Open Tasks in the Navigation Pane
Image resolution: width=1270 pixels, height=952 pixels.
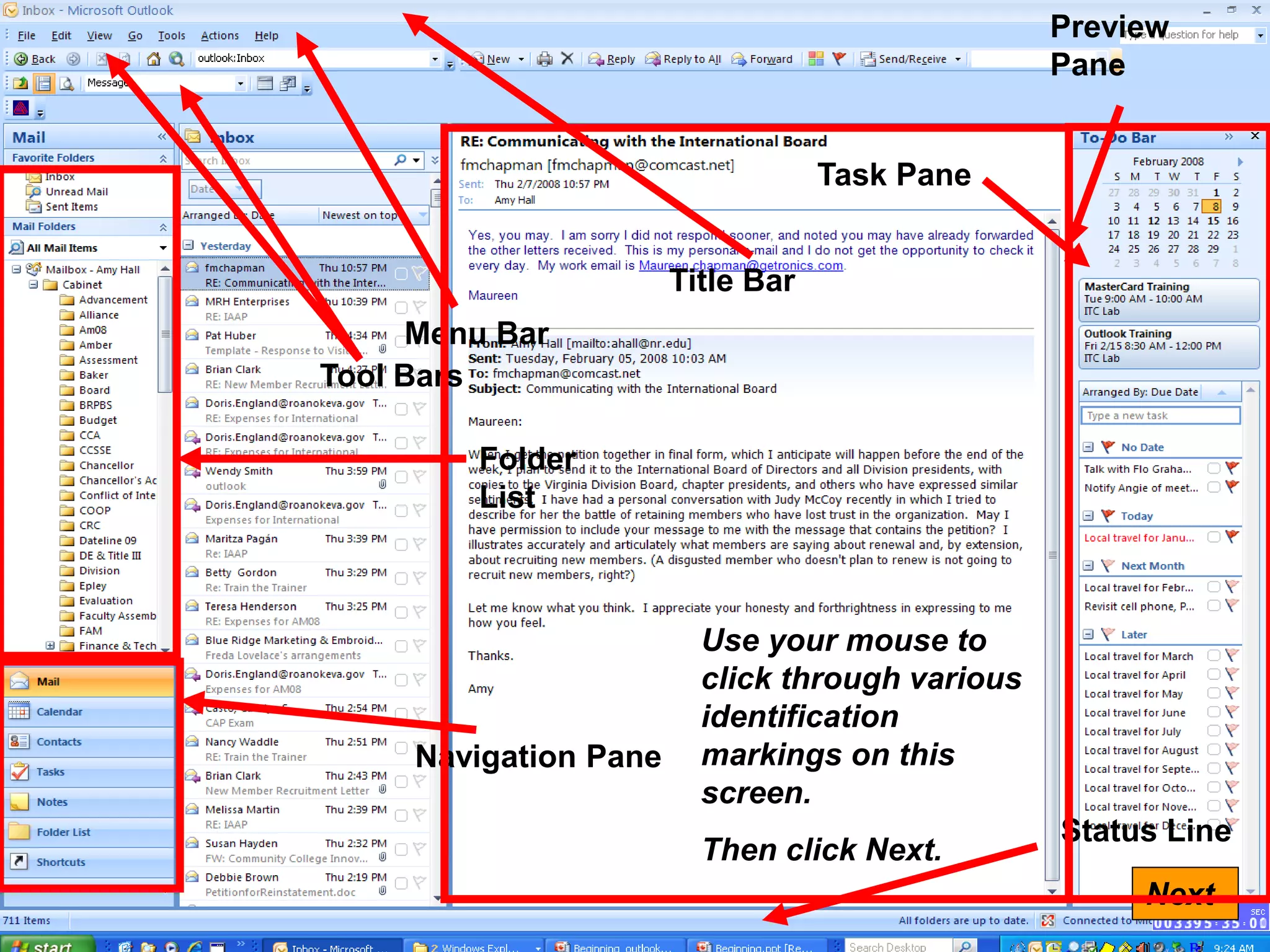coord(89,772)
